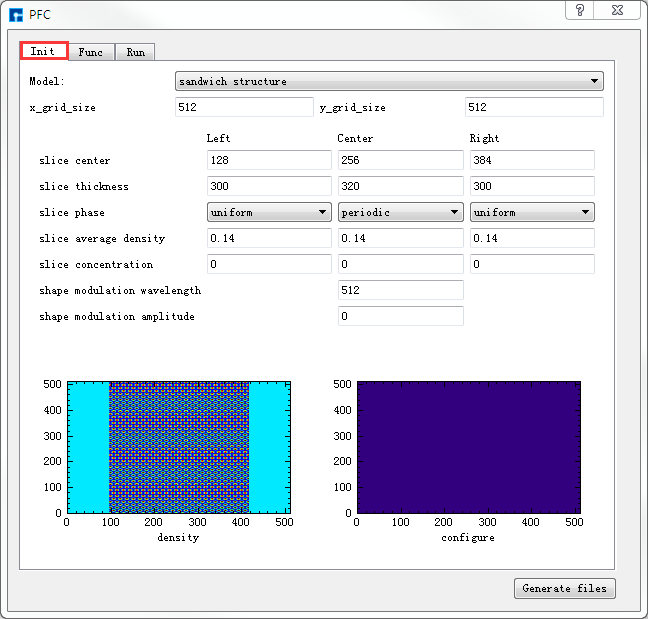Click the Center slice thickness field
Screen dimensions: 648x619
pos(401,186)
